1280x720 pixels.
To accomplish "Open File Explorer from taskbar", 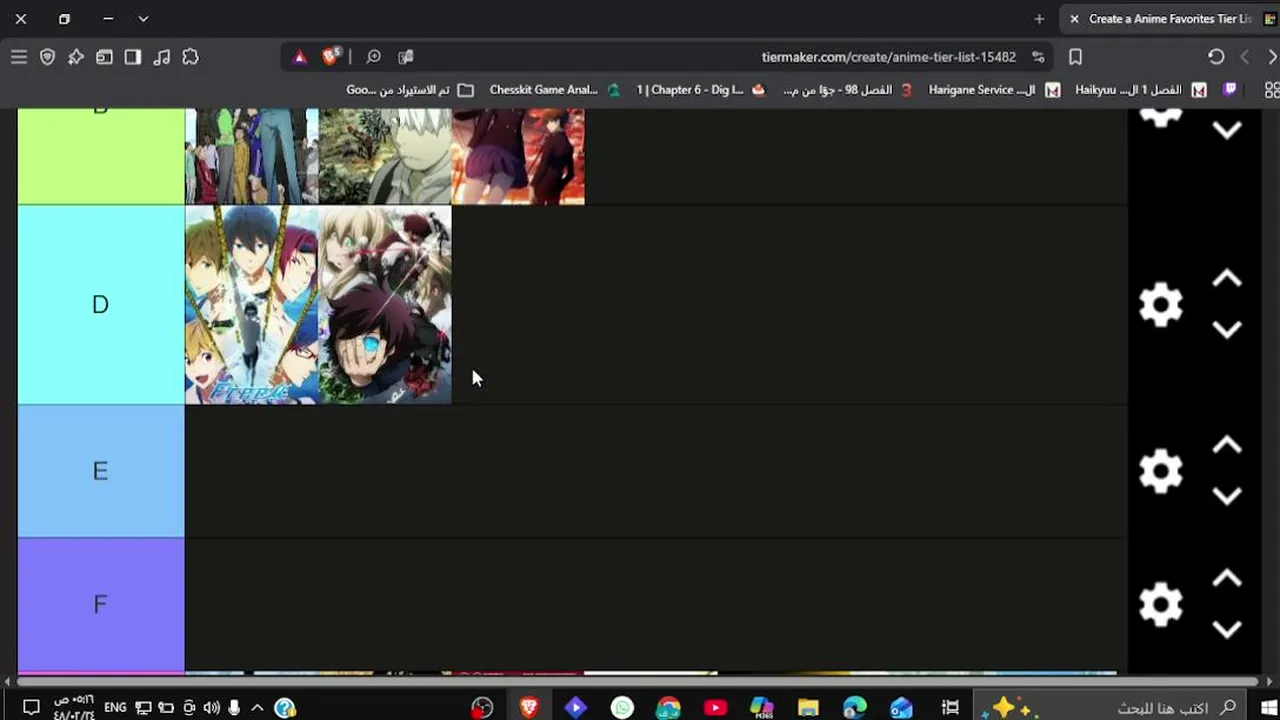I will 808,708.
